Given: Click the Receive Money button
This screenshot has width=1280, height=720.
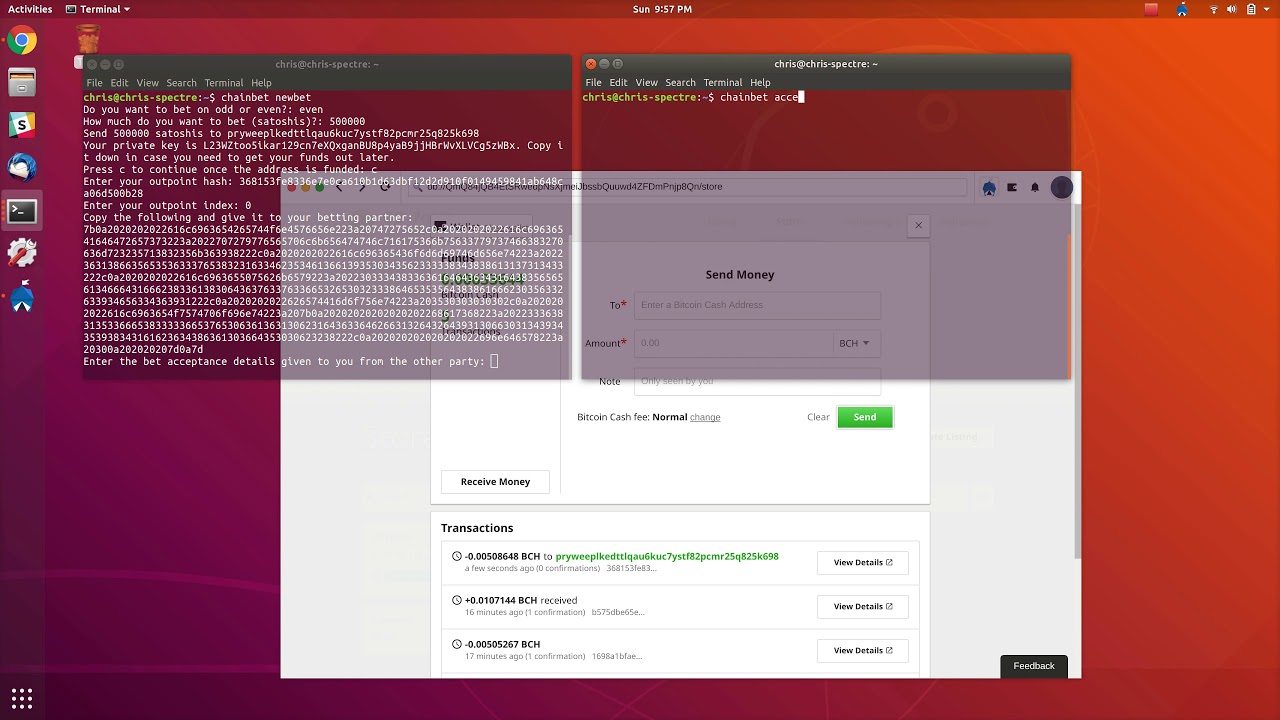Looking at the screenshot, I should click(495, 482).
